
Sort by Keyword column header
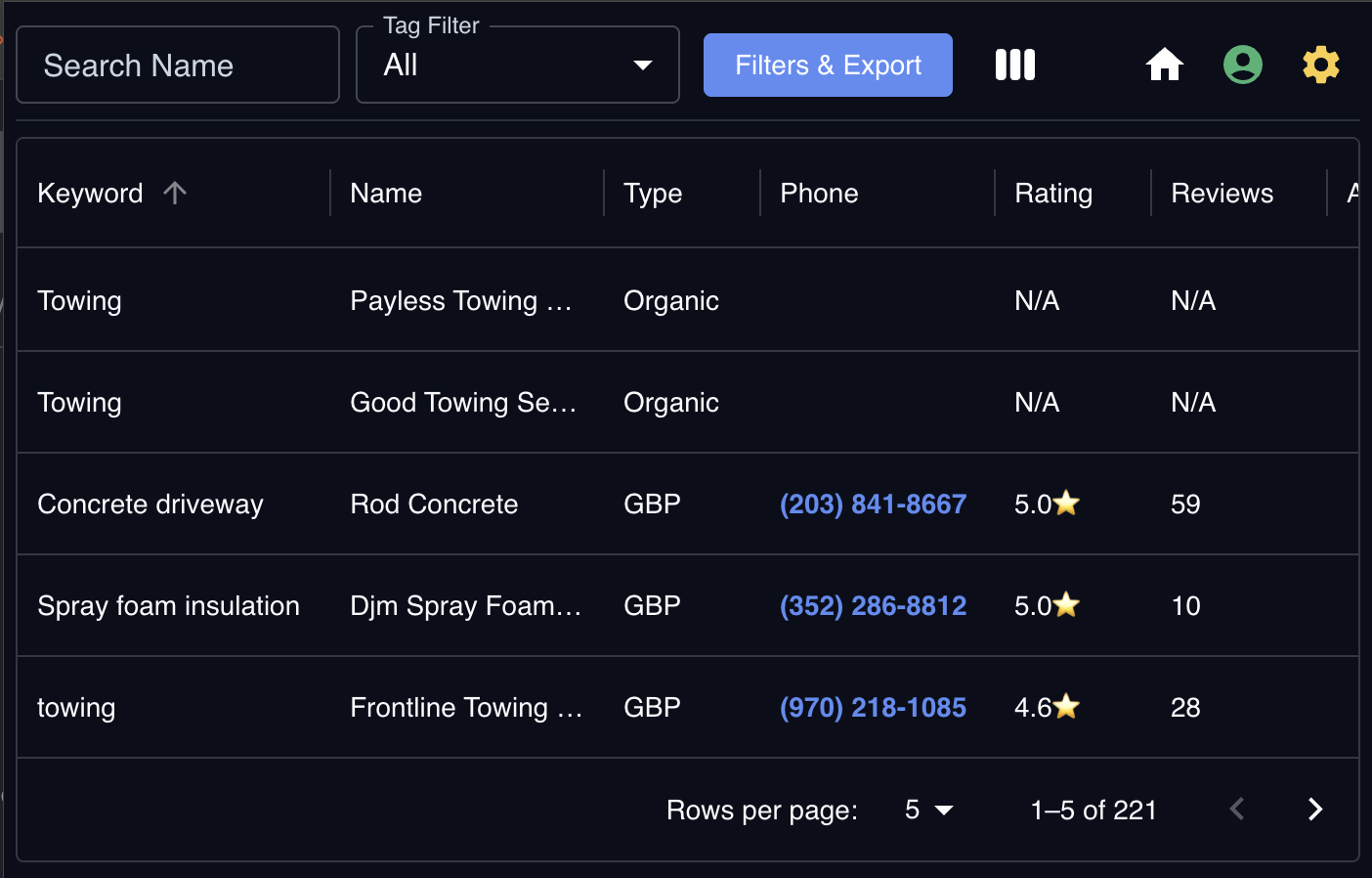coord(90,194)
